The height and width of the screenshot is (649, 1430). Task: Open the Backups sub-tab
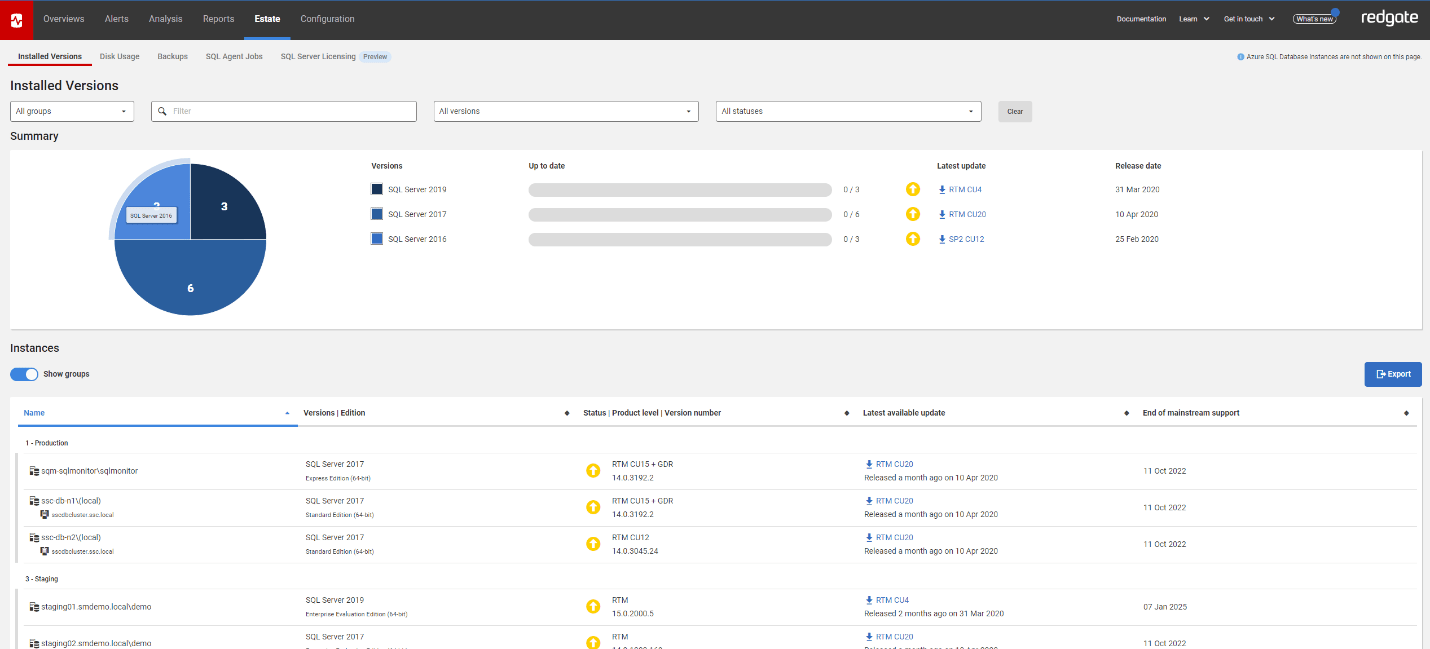(172, 57)
